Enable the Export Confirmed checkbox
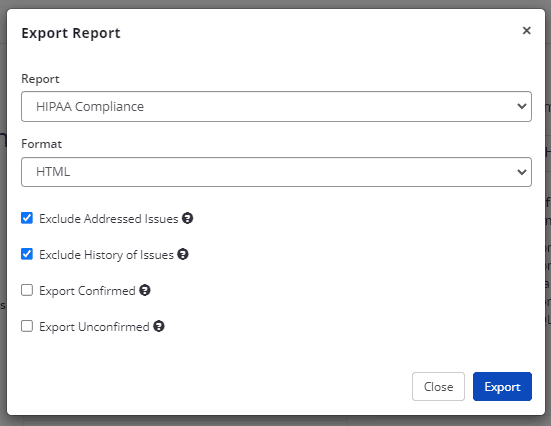Image resolution: width=551 pixels, height=426 pixels. [27, 290]
